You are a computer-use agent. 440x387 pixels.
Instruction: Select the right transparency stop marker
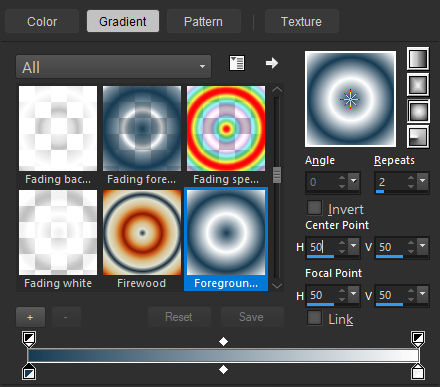[418, 339]
